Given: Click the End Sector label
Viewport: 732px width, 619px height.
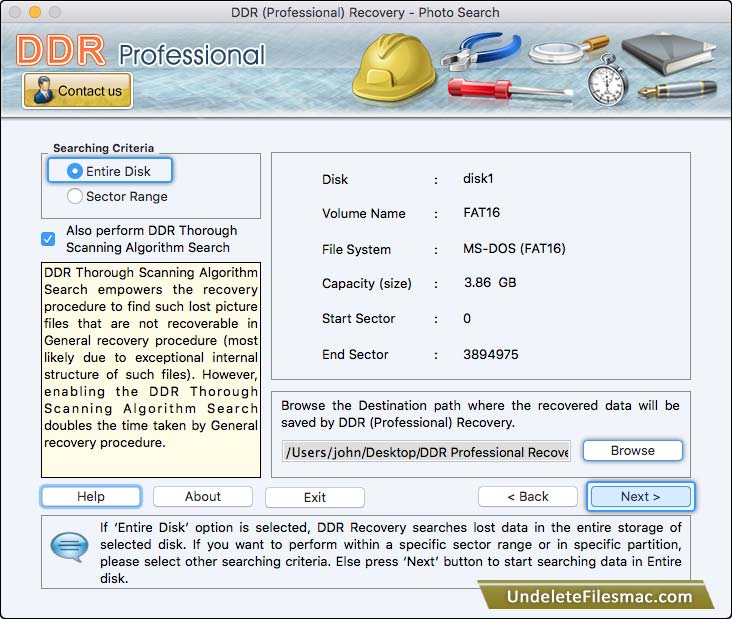Looking at the screenshot, I should coord(355,354).
